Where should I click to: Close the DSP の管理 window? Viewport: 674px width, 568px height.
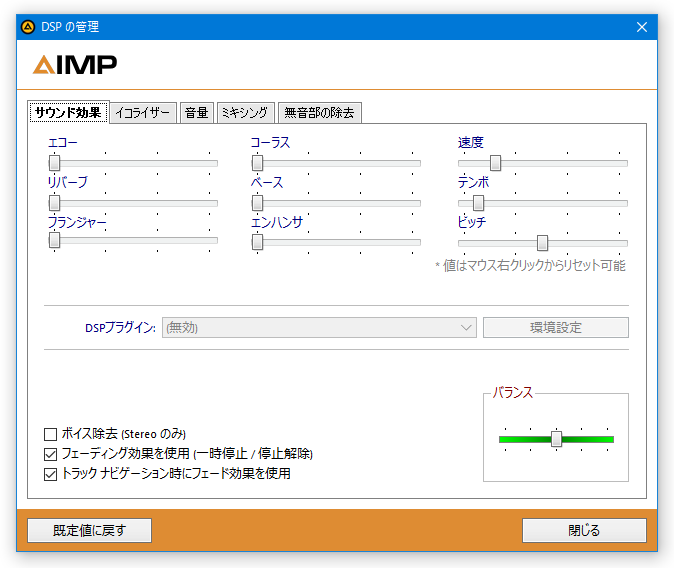pos(642,27)
